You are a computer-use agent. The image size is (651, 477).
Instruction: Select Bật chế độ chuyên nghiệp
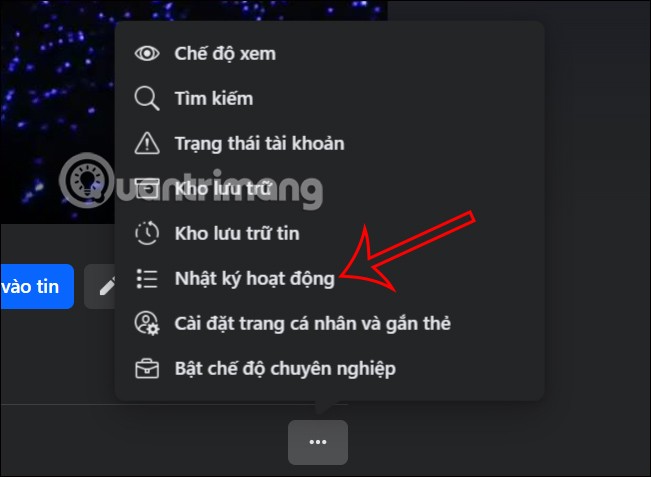pos(329,368)
